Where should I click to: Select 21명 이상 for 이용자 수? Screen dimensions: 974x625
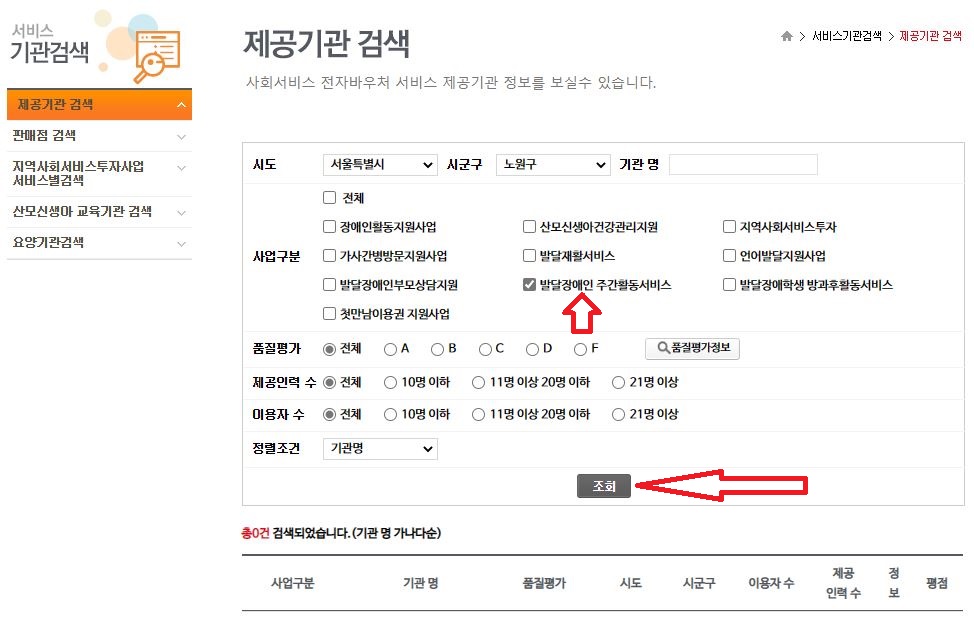618,414
